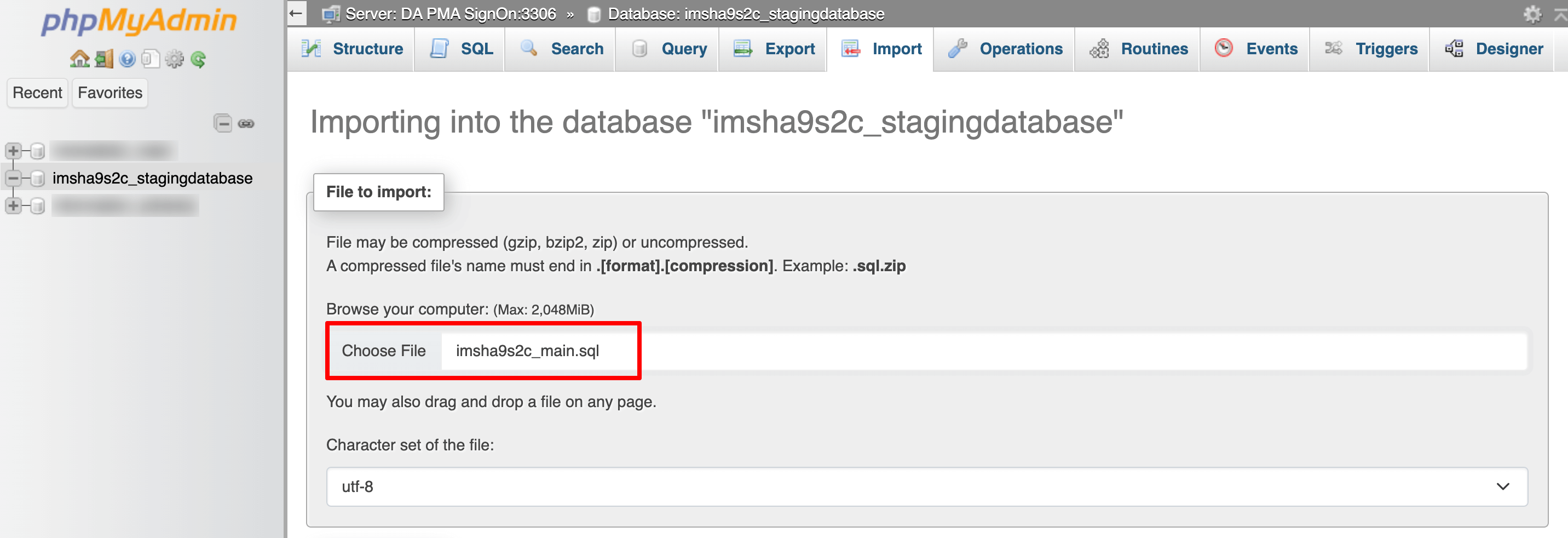The image size is (1568, 538).
Task: Open the Favorites tables button
Action: [109, 93]
